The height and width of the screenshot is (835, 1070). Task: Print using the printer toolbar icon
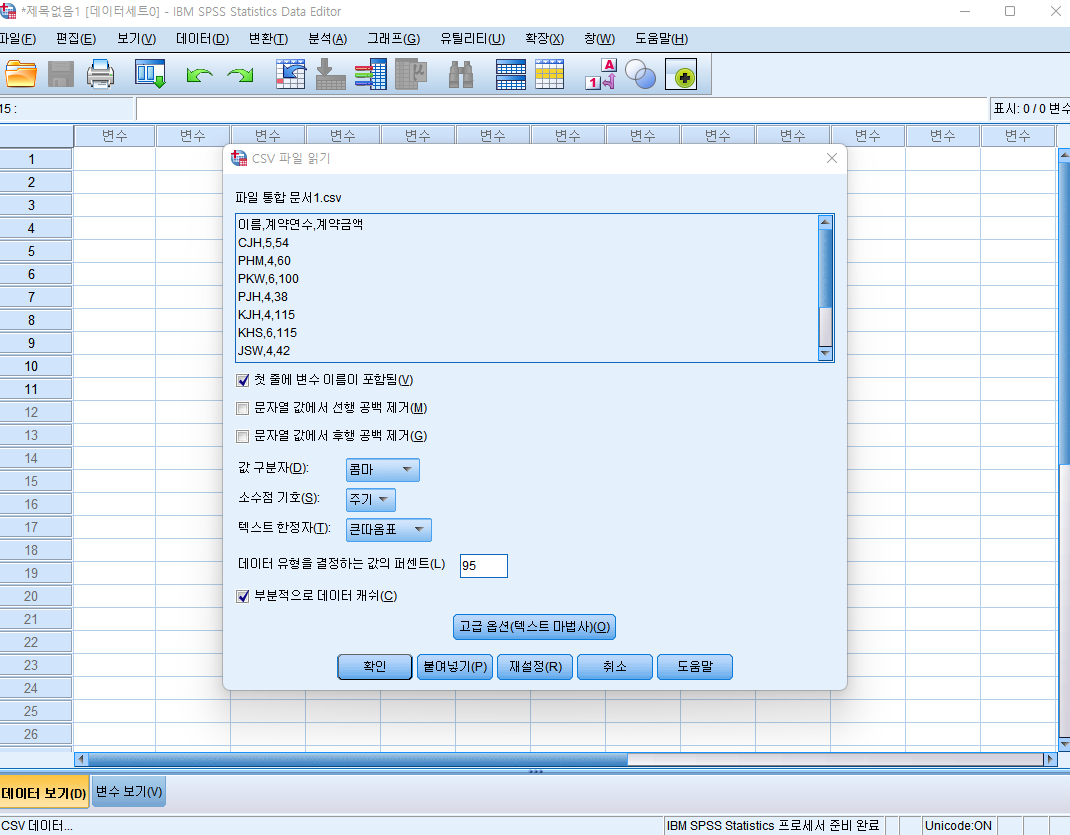pos(100,74)
